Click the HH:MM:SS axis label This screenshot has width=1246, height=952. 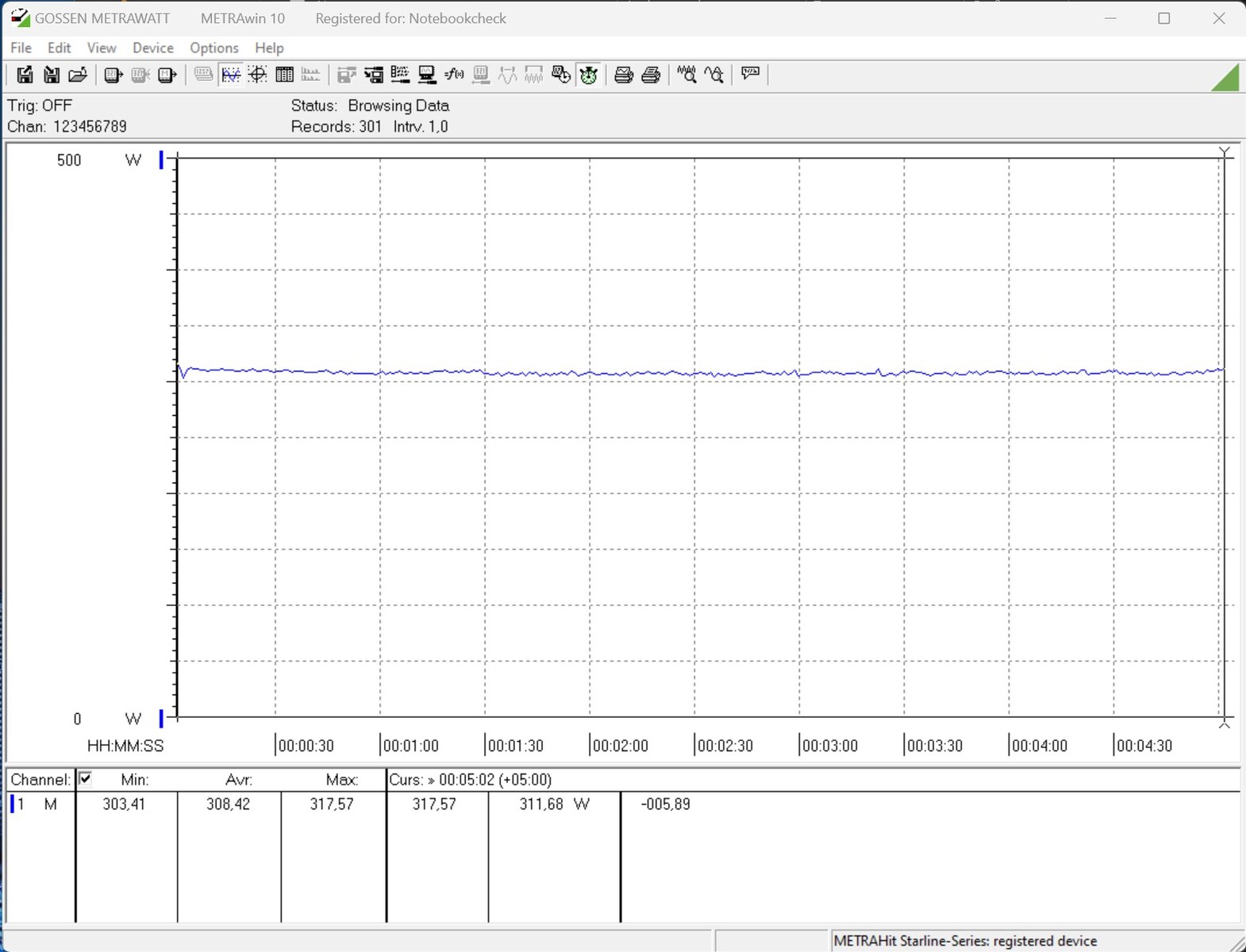[x=125, y=746]
